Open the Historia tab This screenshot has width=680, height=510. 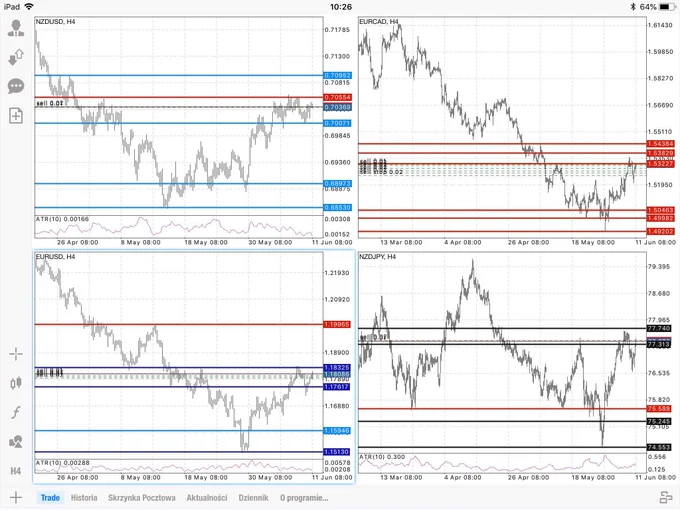tap(84, 498)
